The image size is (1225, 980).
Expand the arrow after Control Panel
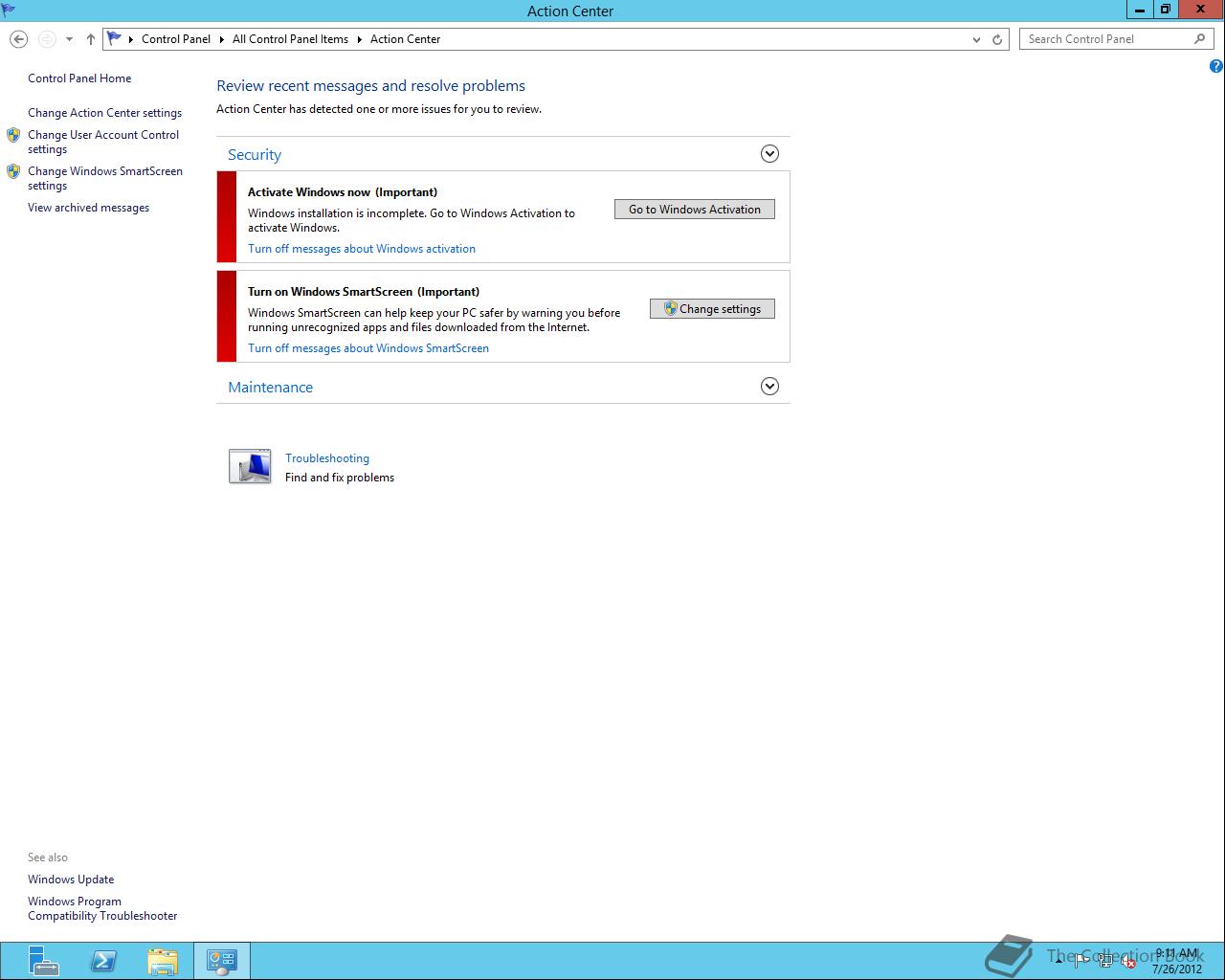222,39
